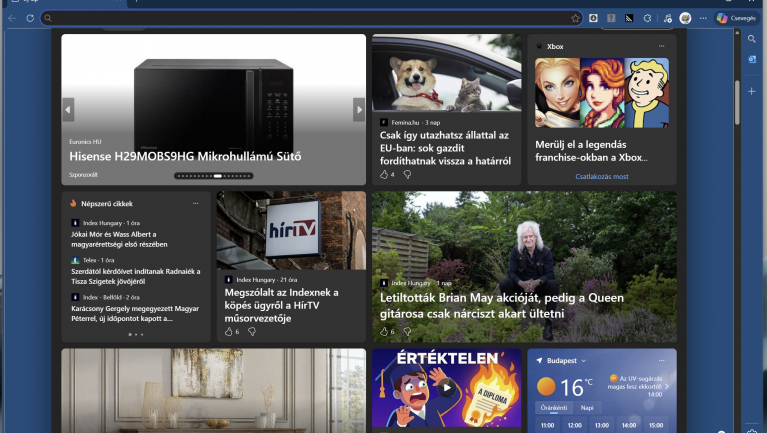This screenshot has width=767, height=433.
Task: Dislike the Brian May article
Action: [x=407, y=332]
